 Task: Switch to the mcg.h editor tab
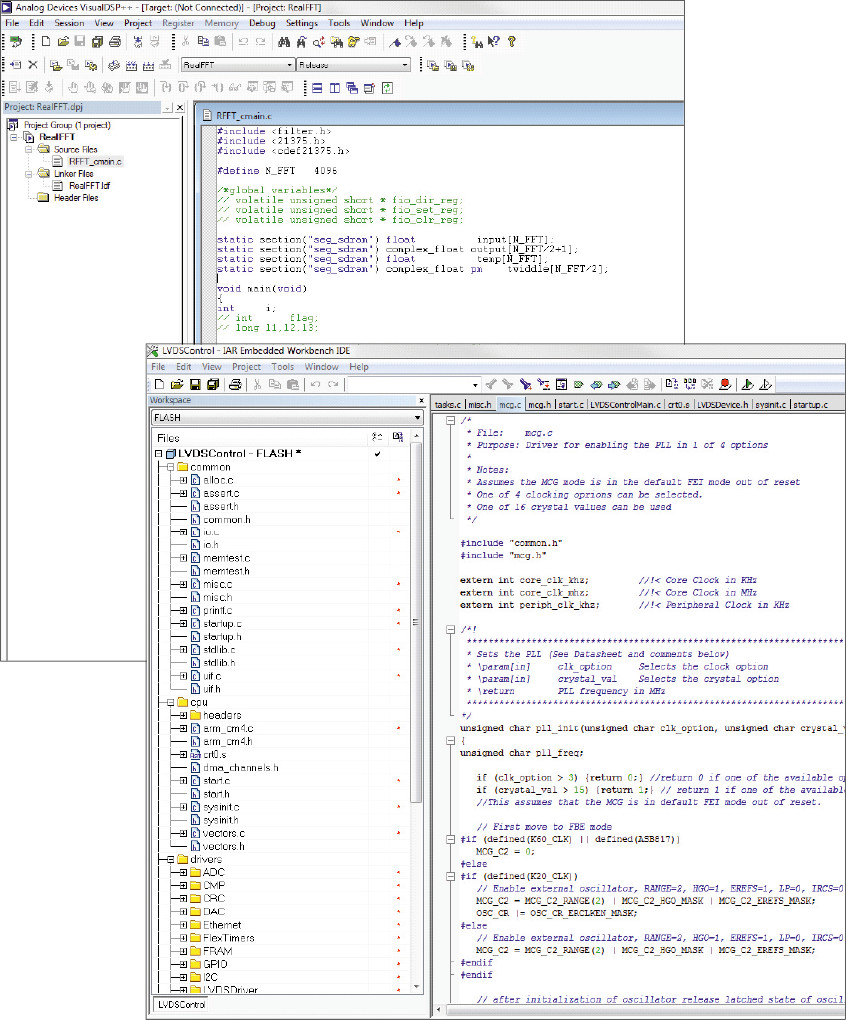(x=540, y=405)
